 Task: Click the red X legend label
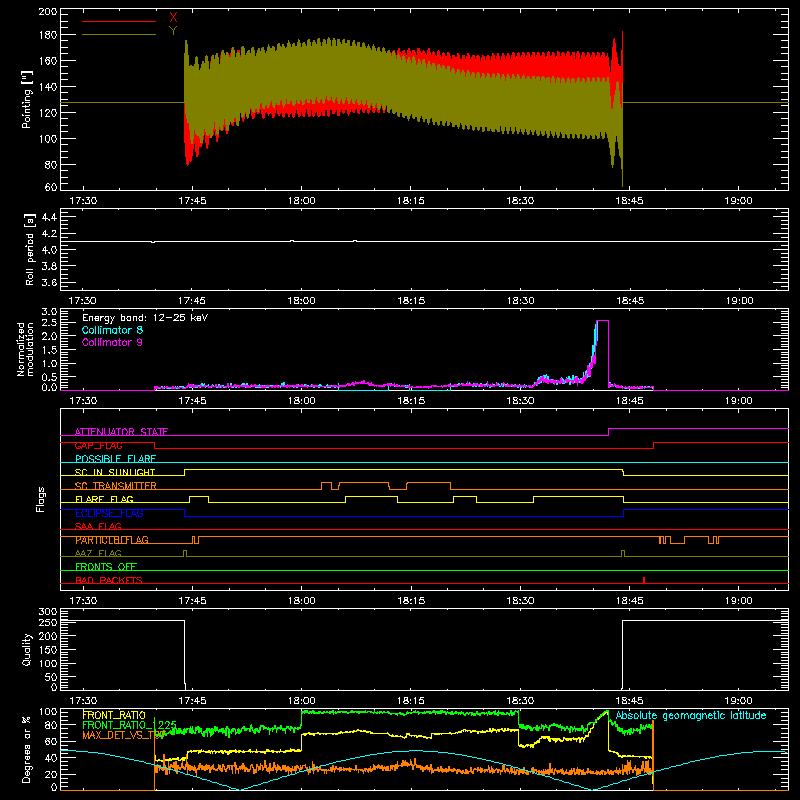pos(173,19)
